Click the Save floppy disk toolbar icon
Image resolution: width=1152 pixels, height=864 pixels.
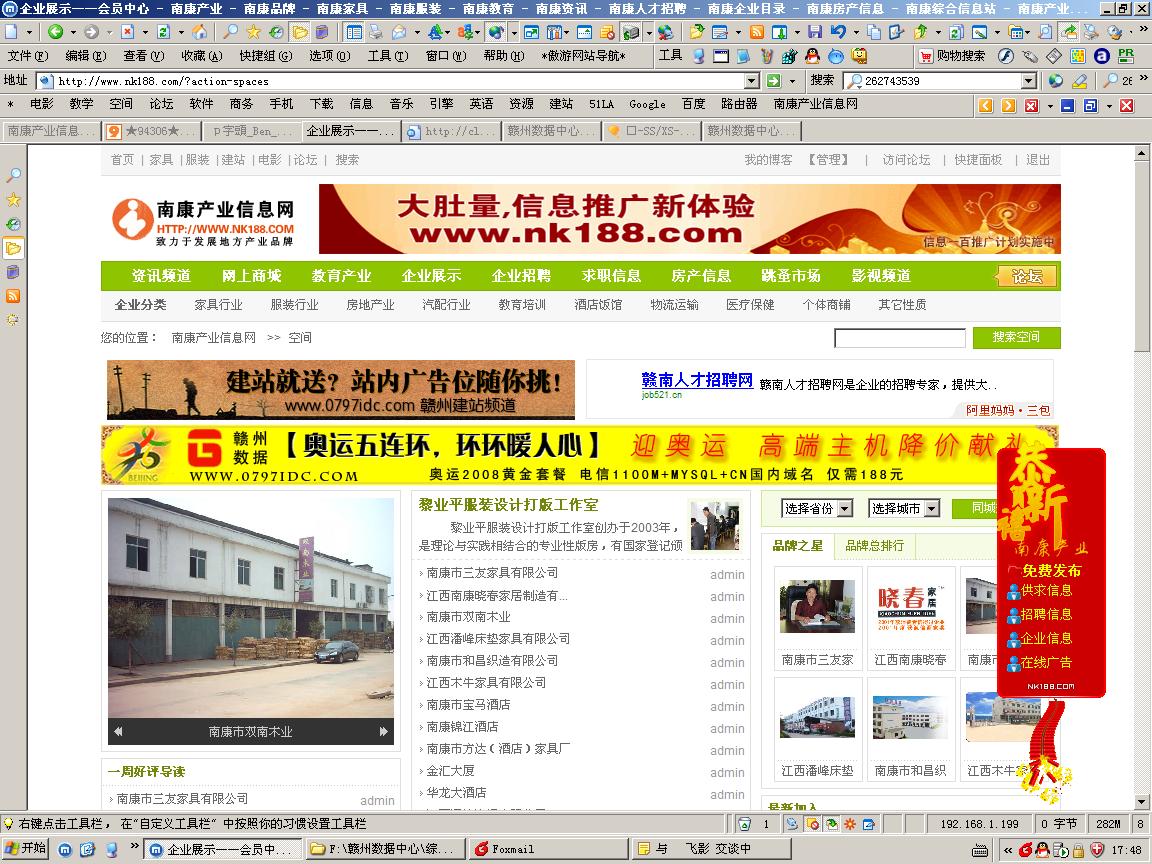click(x=815, y=32)
